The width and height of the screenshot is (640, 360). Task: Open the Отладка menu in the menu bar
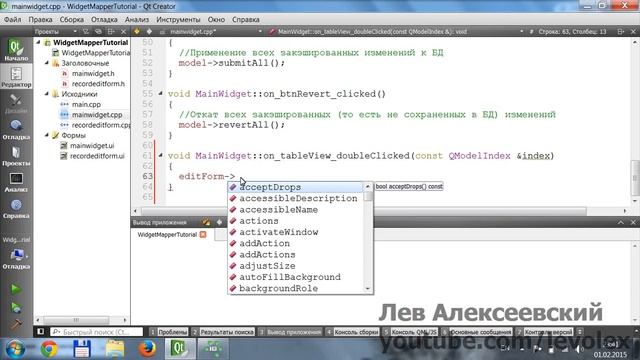click(x=104, y=19)
